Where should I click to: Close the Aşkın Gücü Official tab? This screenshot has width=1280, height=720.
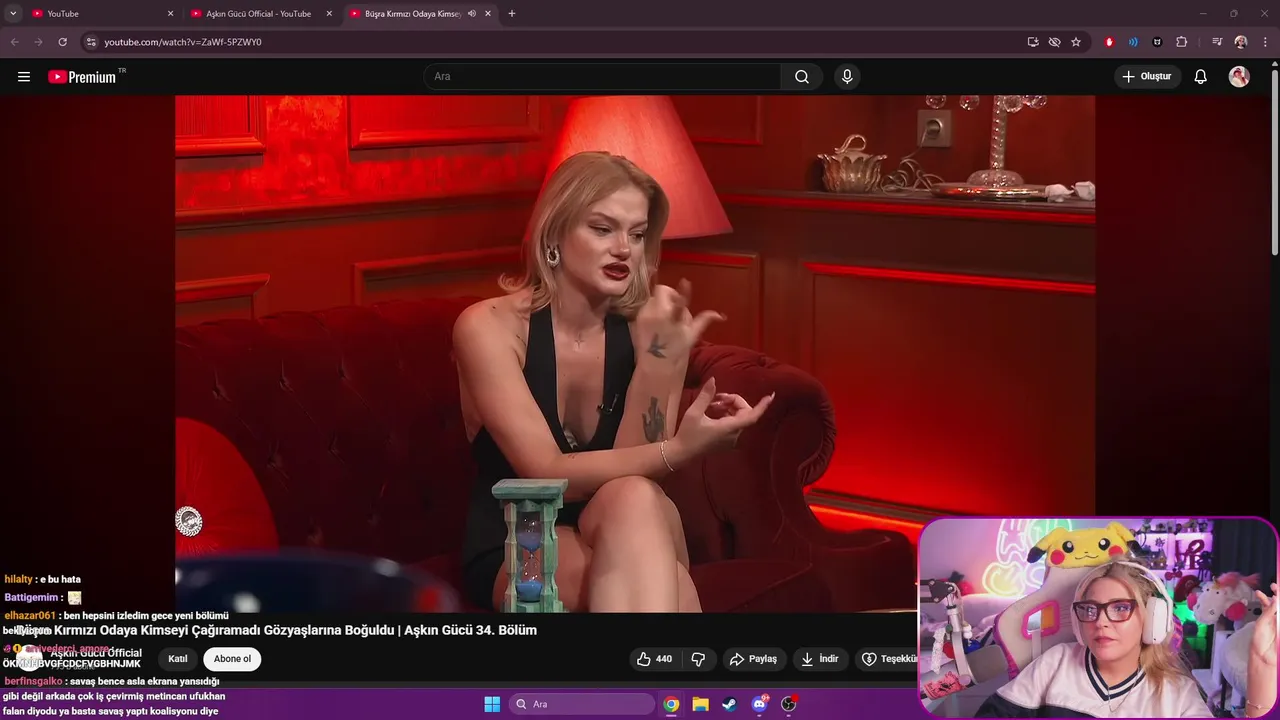click(329, 14)
